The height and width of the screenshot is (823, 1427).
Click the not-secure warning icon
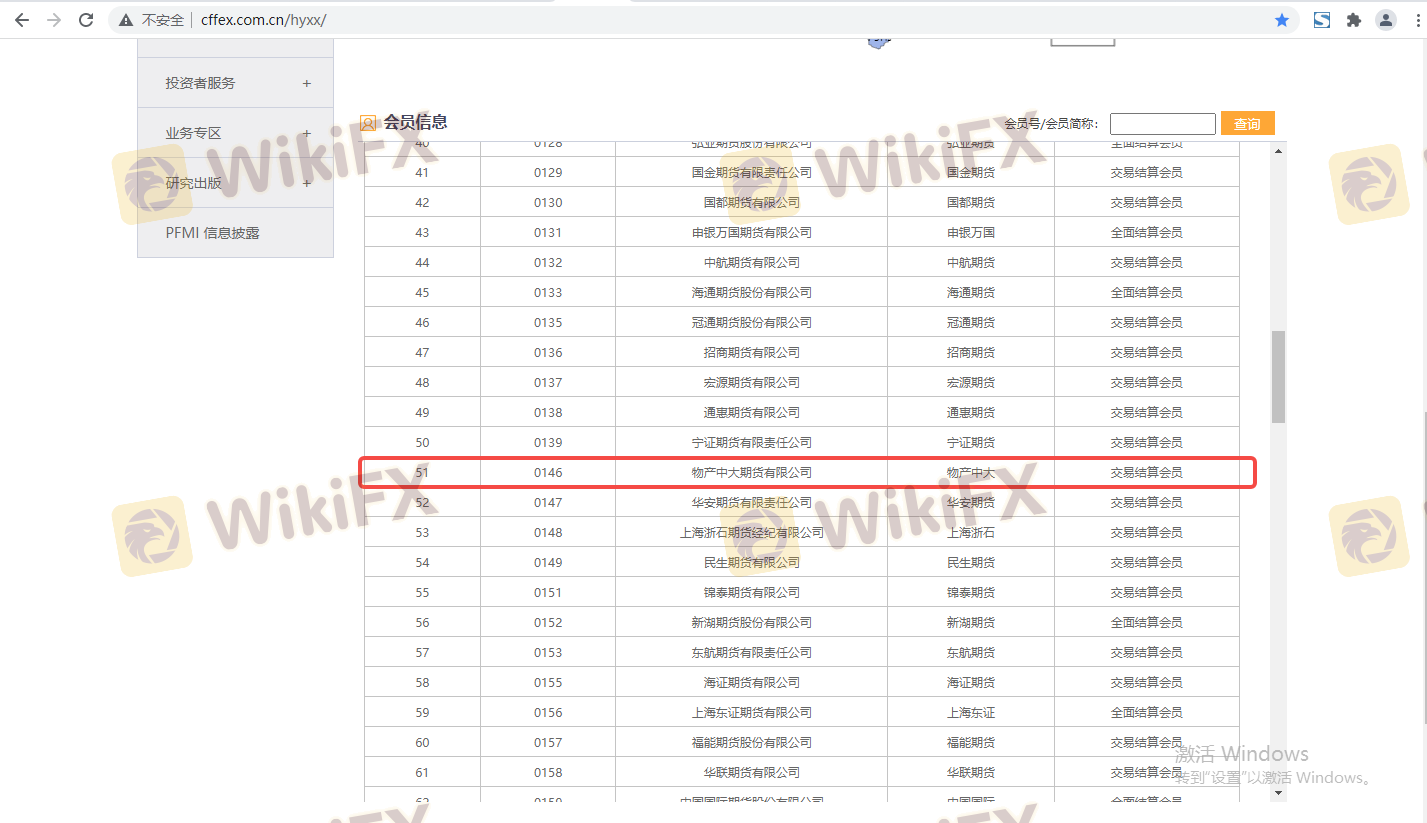126,20
